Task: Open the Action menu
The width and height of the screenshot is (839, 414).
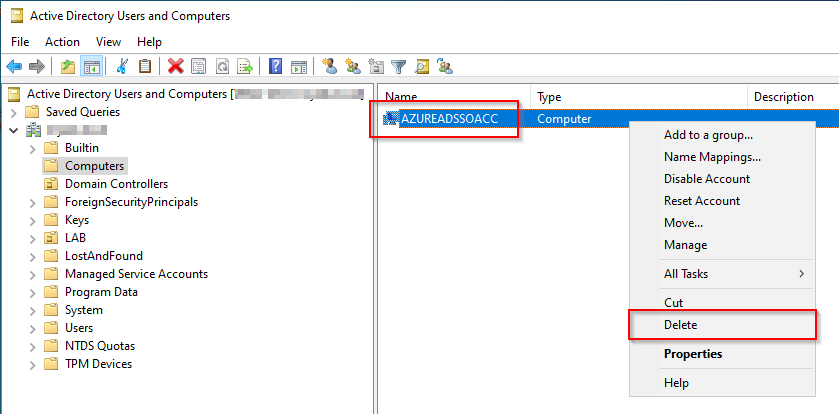Action: [x=62, y=42]
